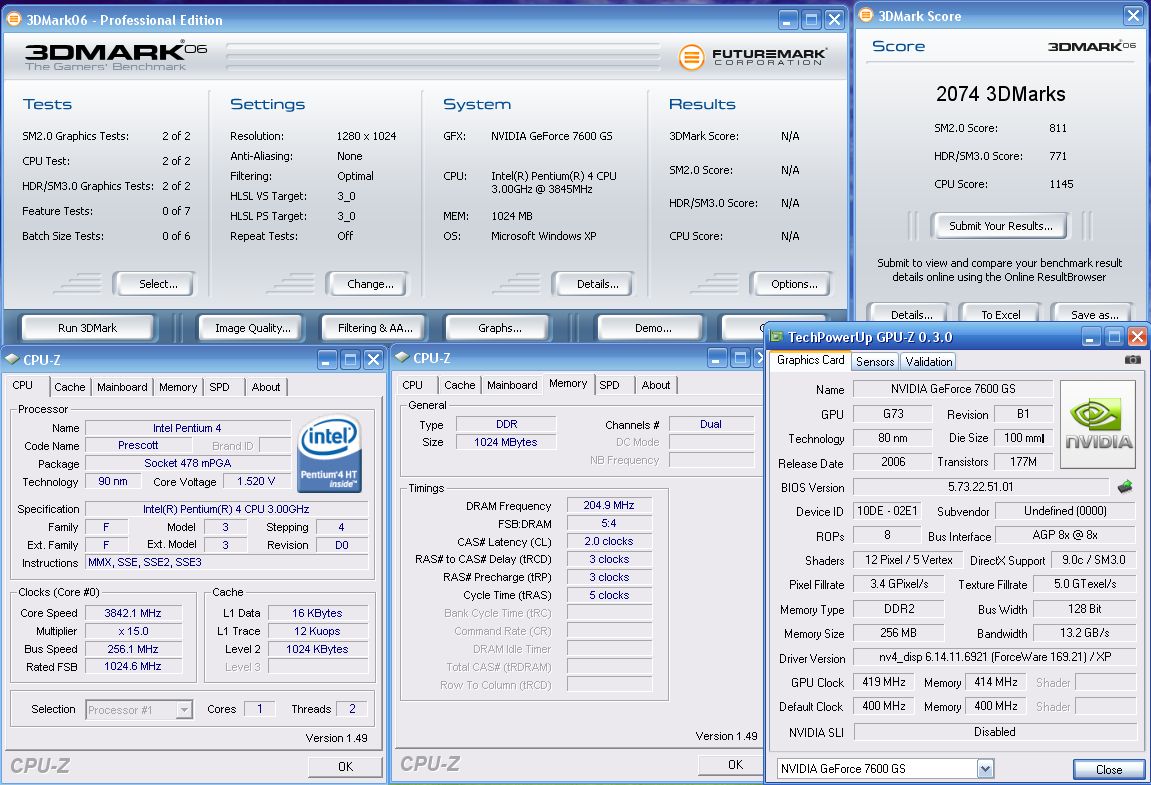This screenshot has height=785, width=1151.
Task: Open the Cache tab in left CPU-Z
Action: (x=70, y=387)
